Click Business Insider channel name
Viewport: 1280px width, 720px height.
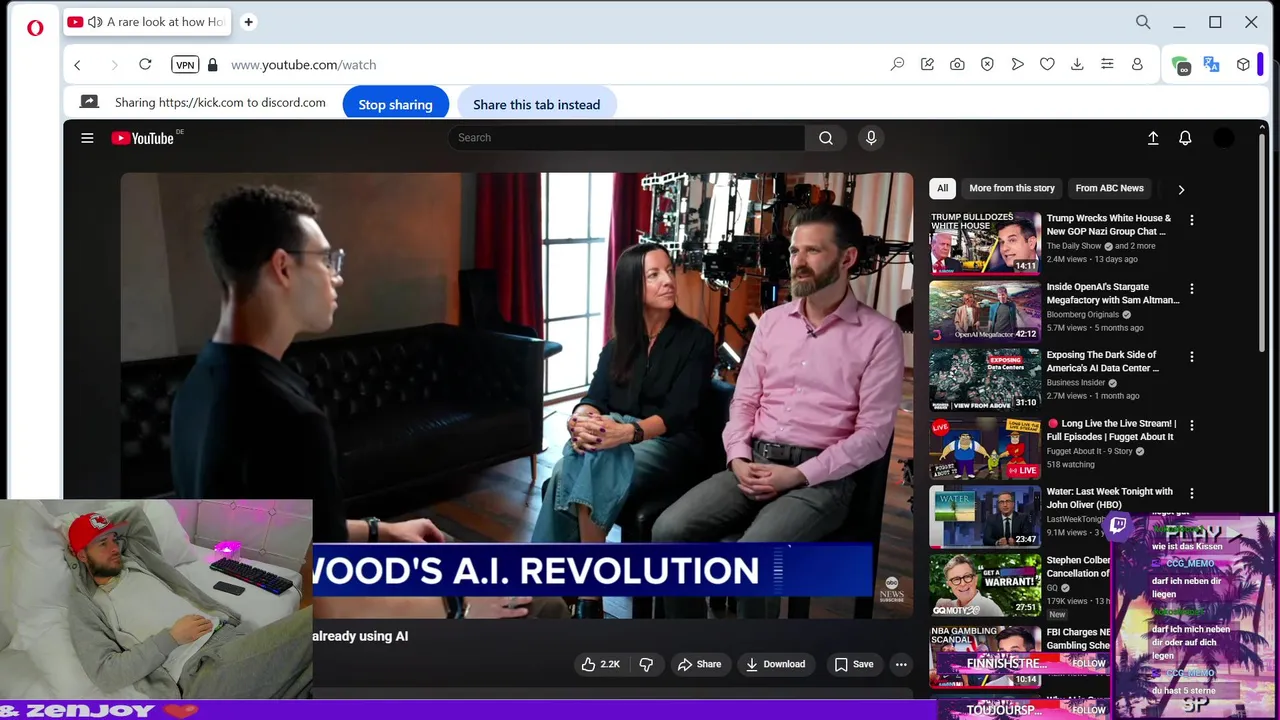tap(1076, 383)
